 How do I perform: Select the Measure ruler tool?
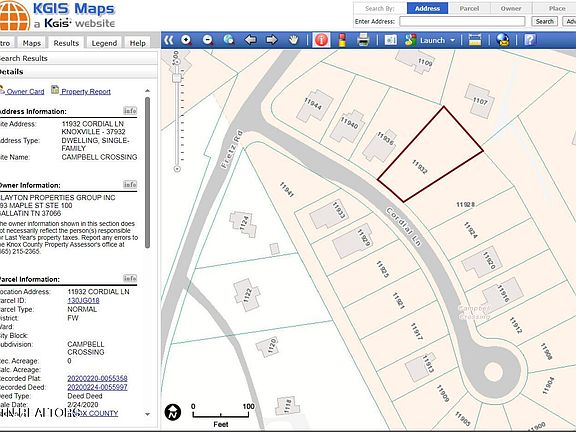[475, 40]
